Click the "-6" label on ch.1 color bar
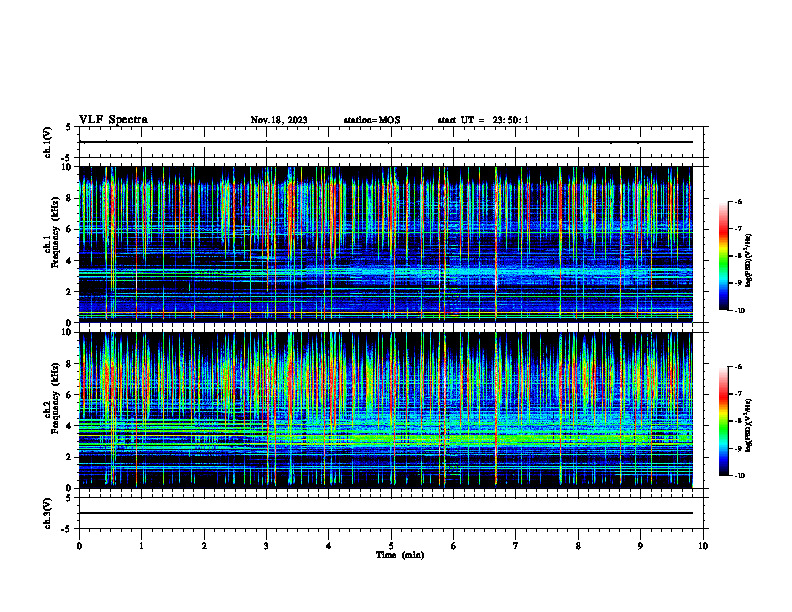 (738, 201)
